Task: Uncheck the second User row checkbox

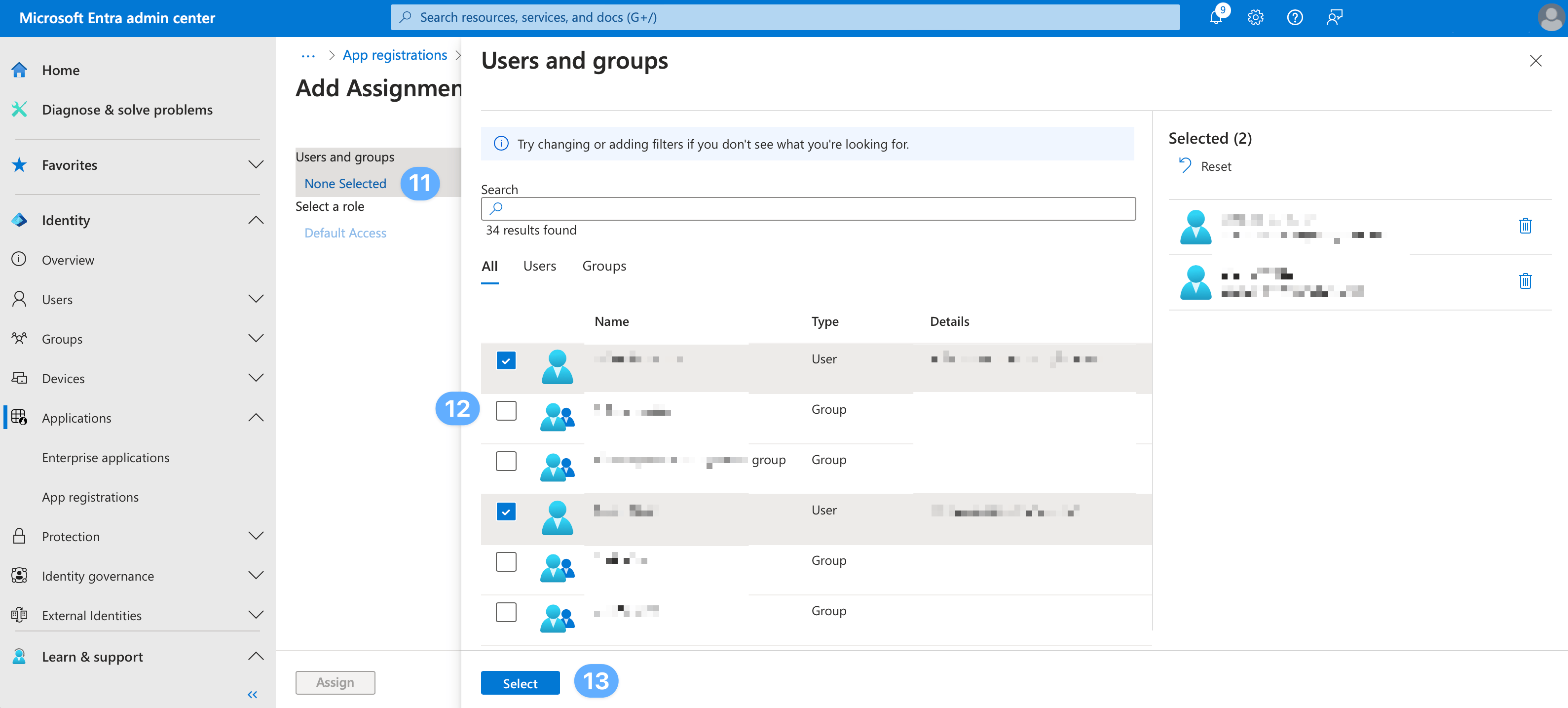Action: pos(506,512)
